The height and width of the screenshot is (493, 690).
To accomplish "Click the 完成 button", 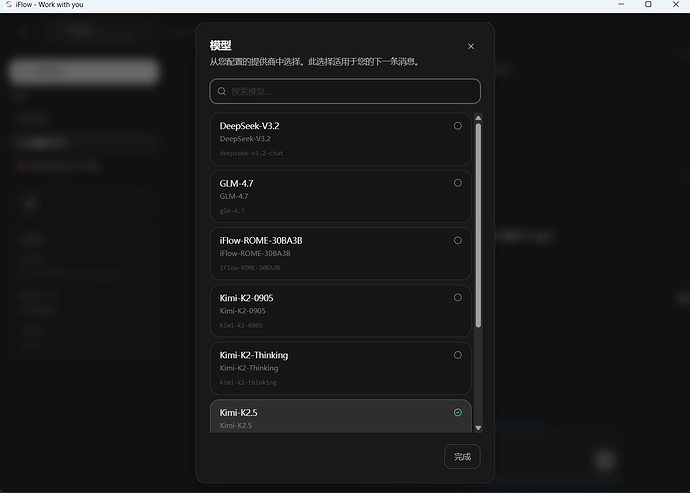I will 462,456.
